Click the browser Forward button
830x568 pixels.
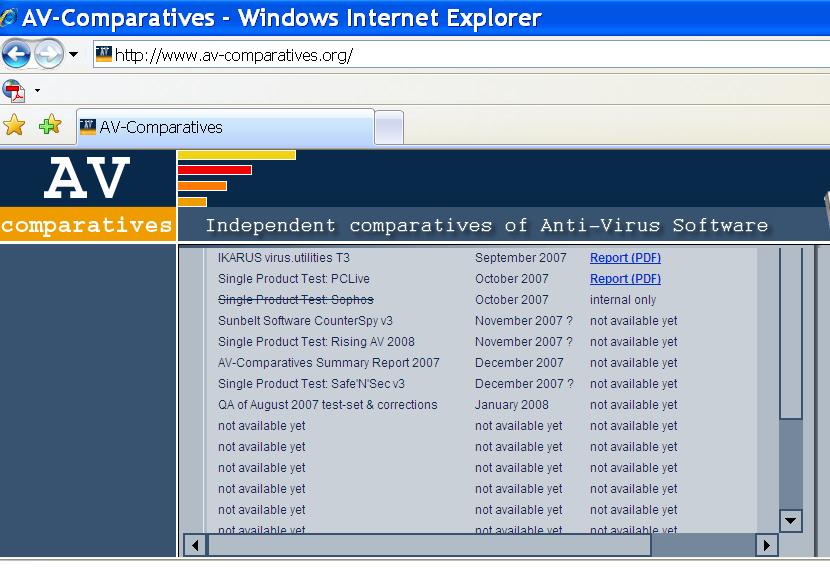point(49,54)
